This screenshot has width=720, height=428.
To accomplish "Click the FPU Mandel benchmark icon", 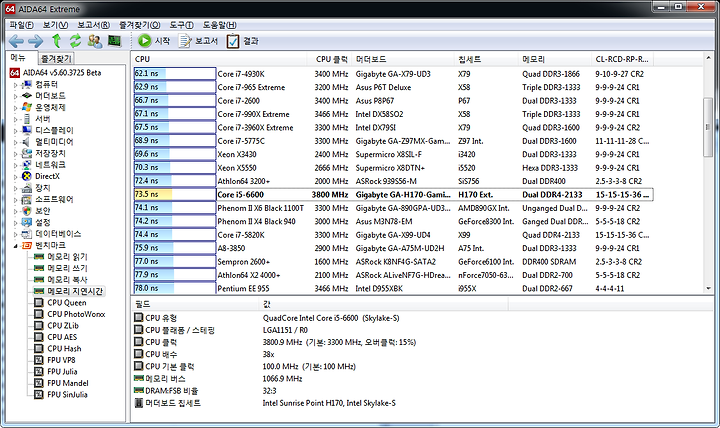I will tap(39, 383).
